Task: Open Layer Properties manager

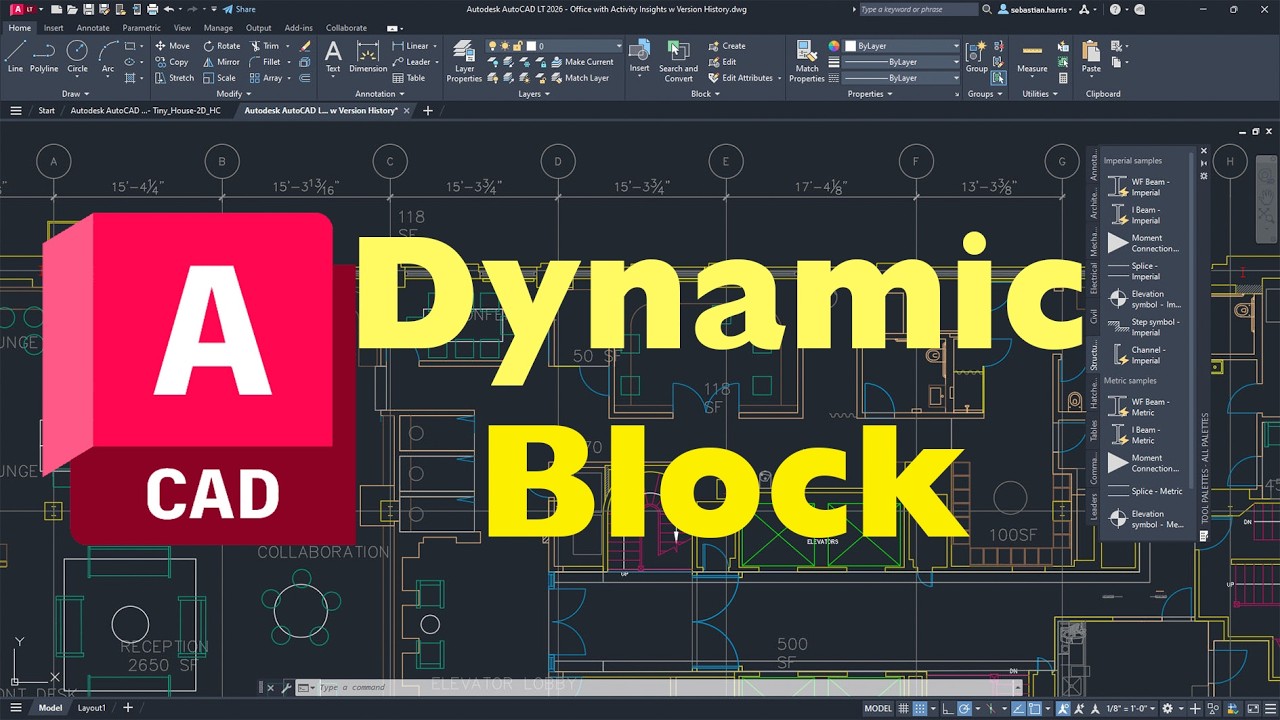Action: coord(464,61)
